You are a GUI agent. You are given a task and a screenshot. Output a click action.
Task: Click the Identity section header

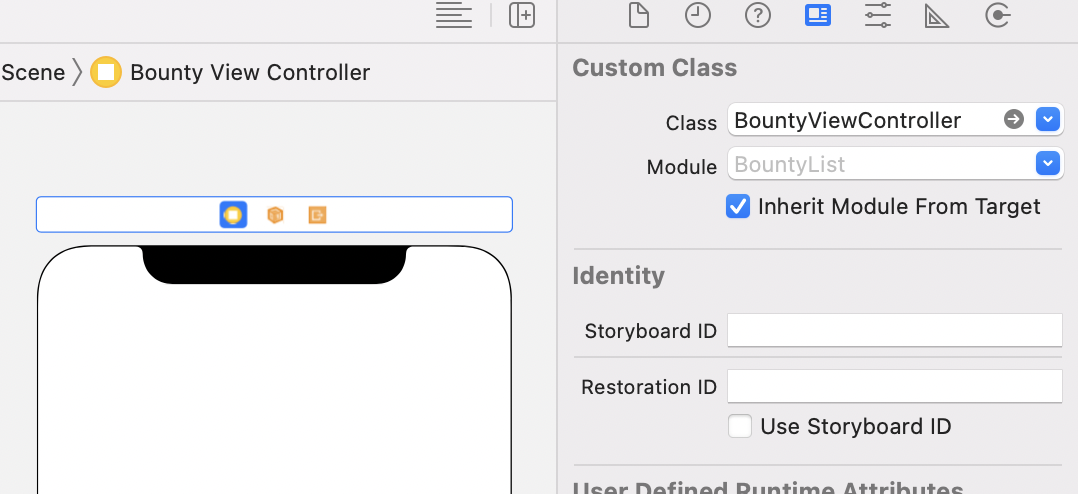click(x=618, y=276)
